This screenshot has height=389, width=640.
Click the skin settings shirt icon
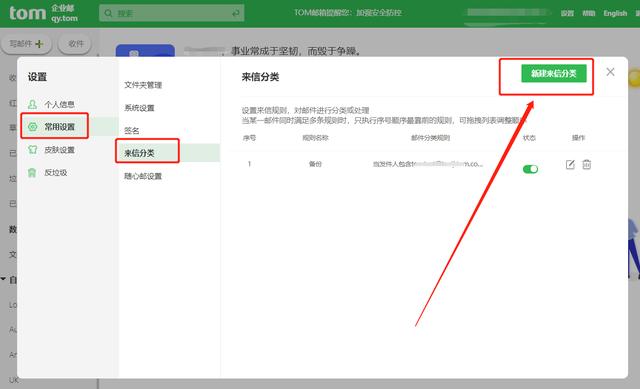(x=33, y=149)
